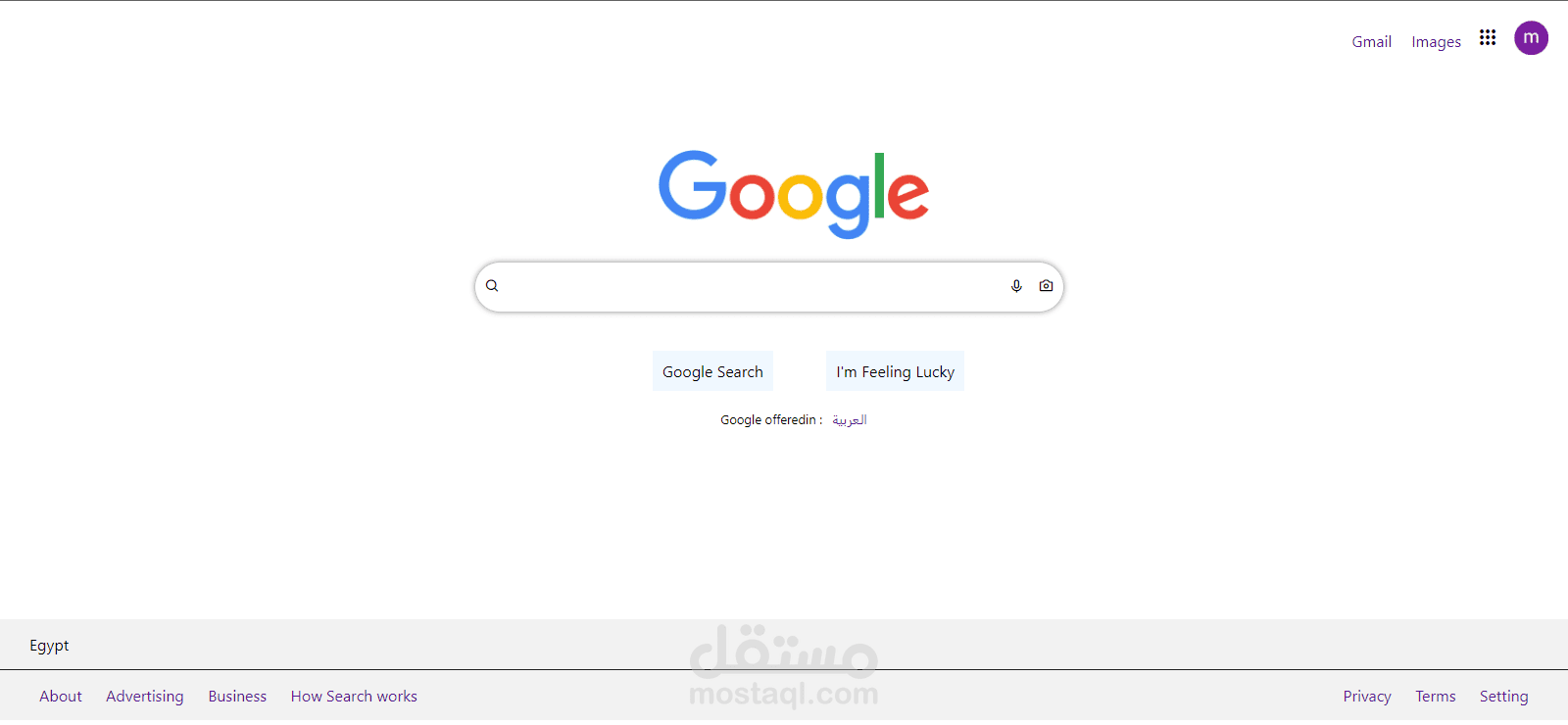Click the purple "m" account avatar
Viewport: 1568px width, 725px height.
1531,38
